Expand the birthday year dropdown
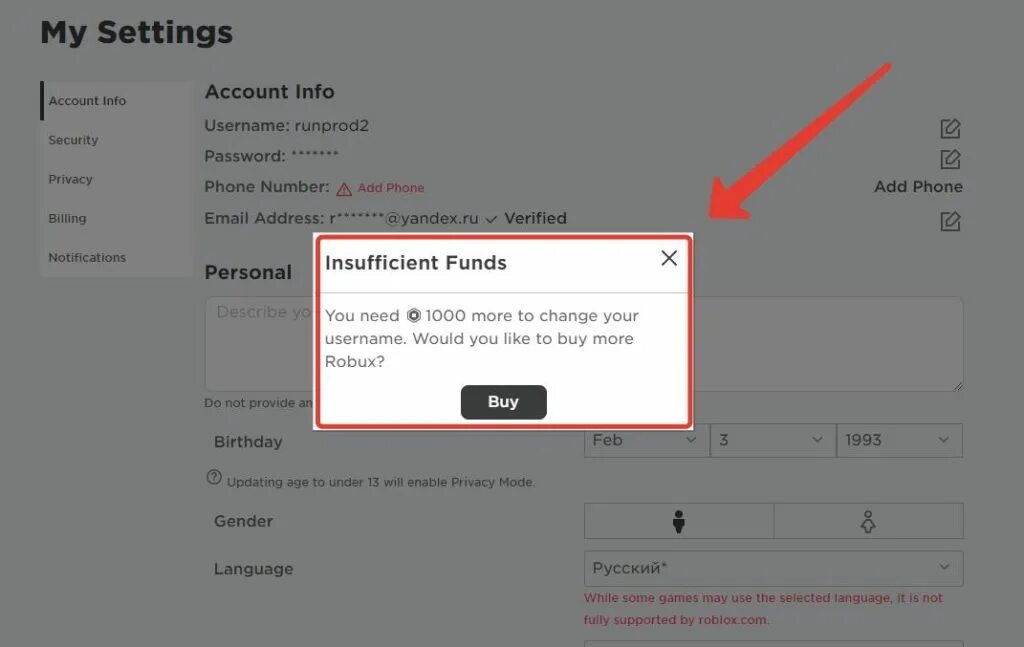1024x647 pixels. tap(898, 440)
